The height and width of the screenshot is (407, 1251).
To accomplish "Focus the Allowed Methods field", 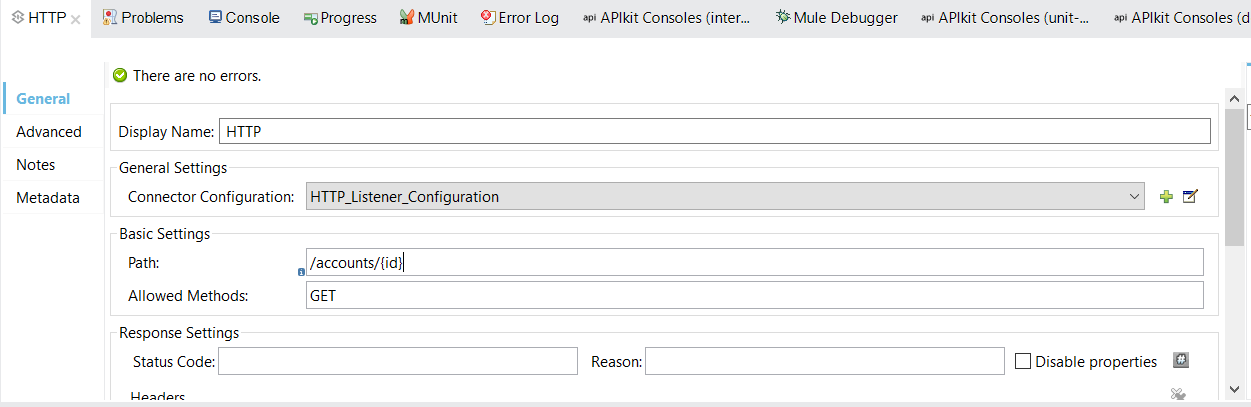I will coord(754,296).
